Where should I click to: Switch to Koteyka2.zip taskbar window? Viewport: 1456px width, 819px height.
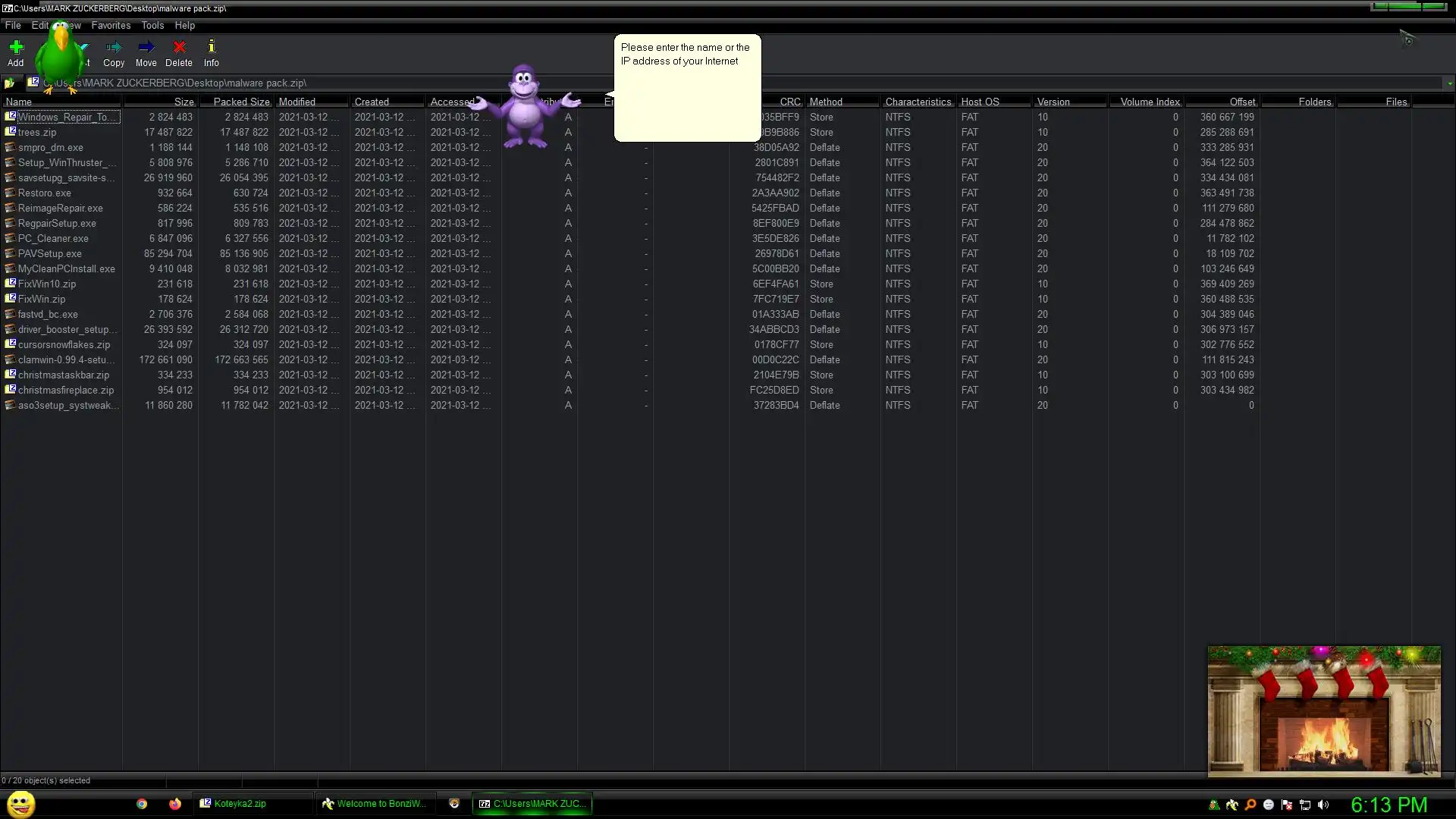239,804
